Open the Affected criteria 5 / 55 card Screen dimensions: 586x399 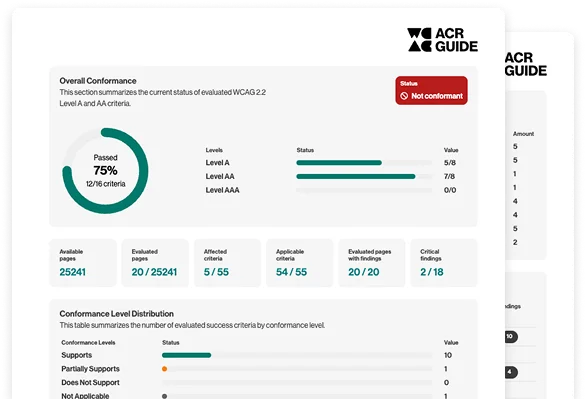(227, 263)
